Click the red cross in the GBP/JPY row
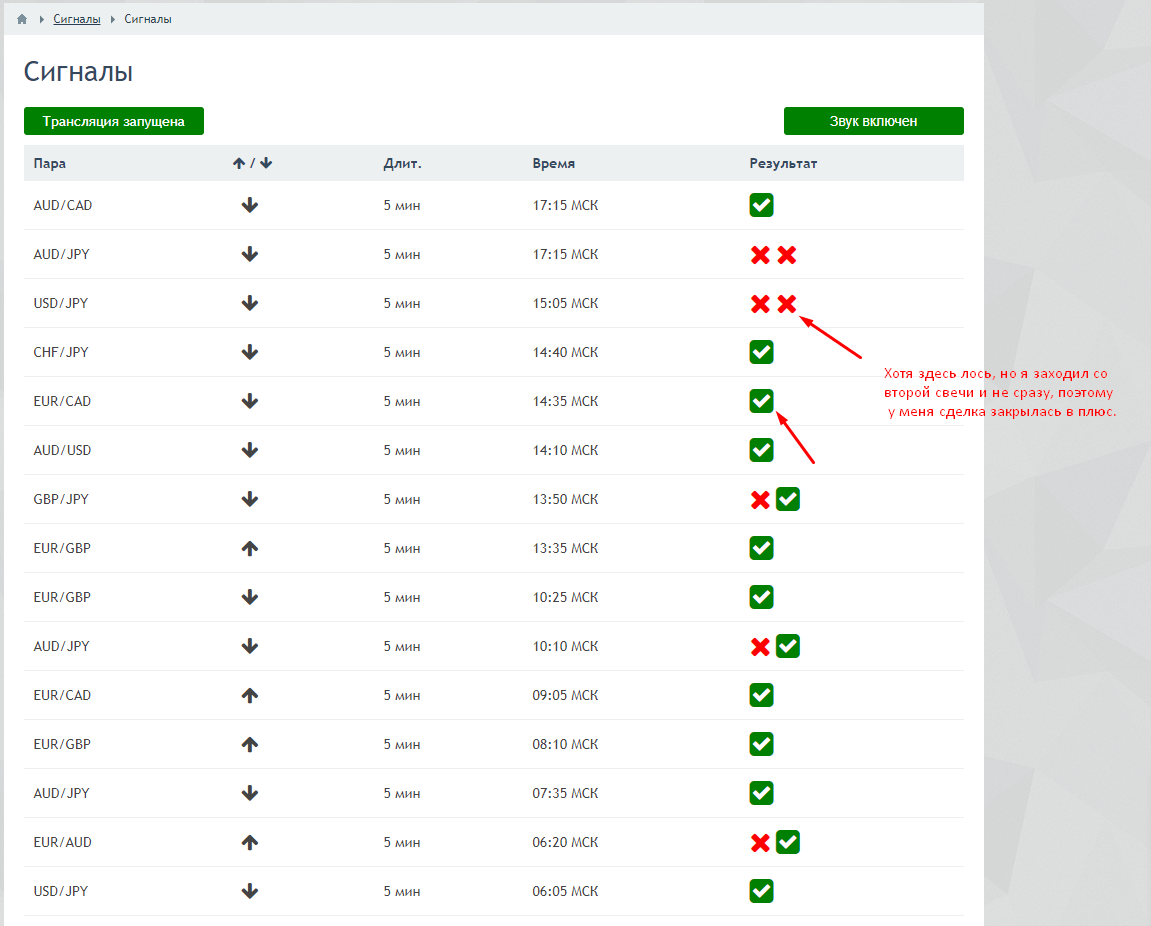 (x=760, y=500)
